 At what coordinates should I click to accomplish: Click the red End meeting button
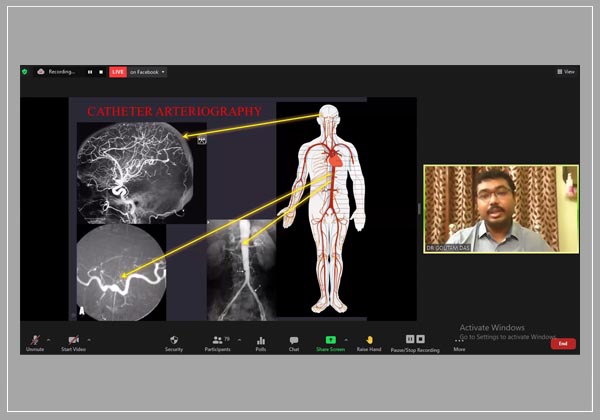pos(563,343)
